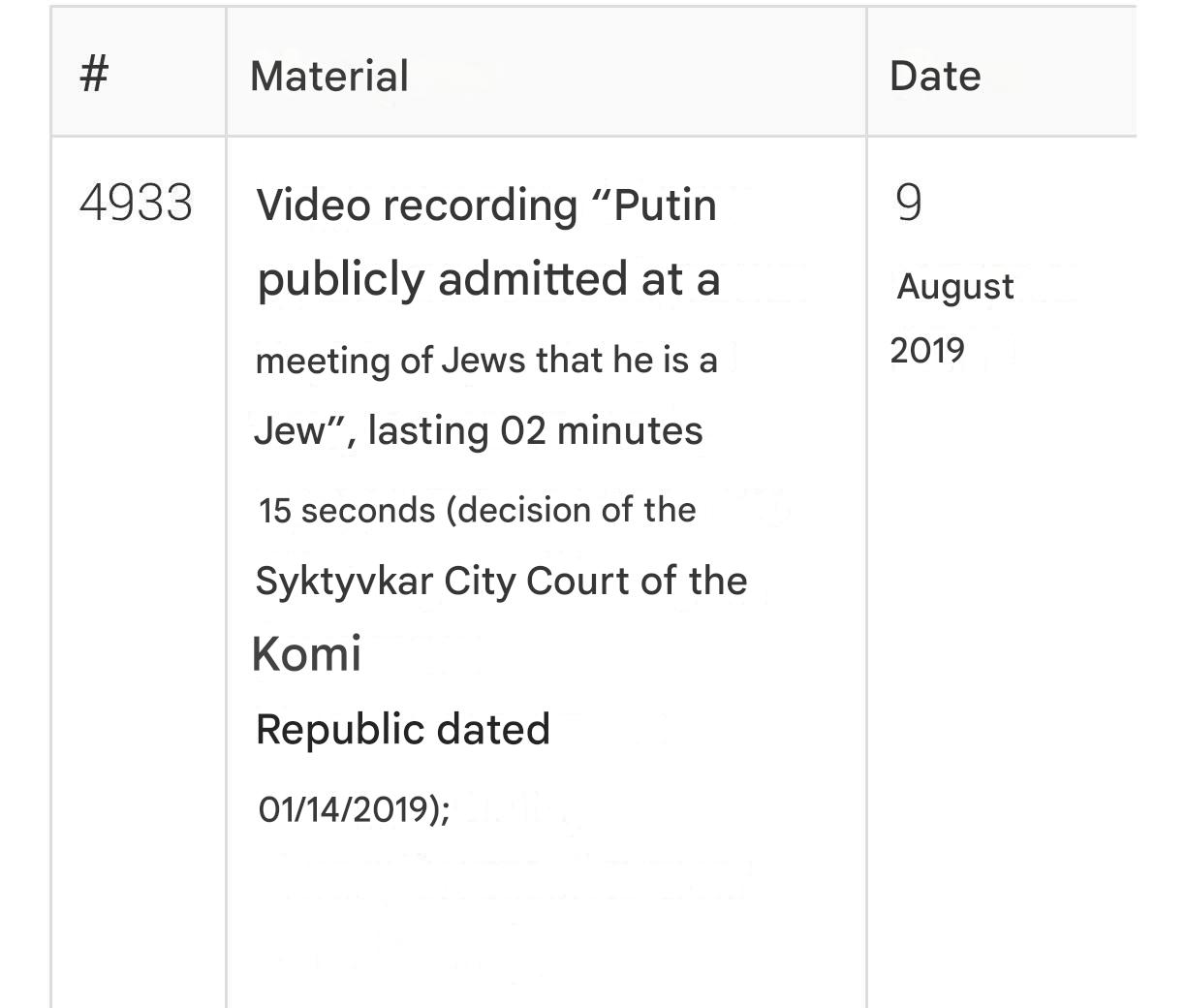1186x1008 pixels.
Task: Click the word 'Video' in the material cell
Action: pyautogui.click(x=313, y=205)
